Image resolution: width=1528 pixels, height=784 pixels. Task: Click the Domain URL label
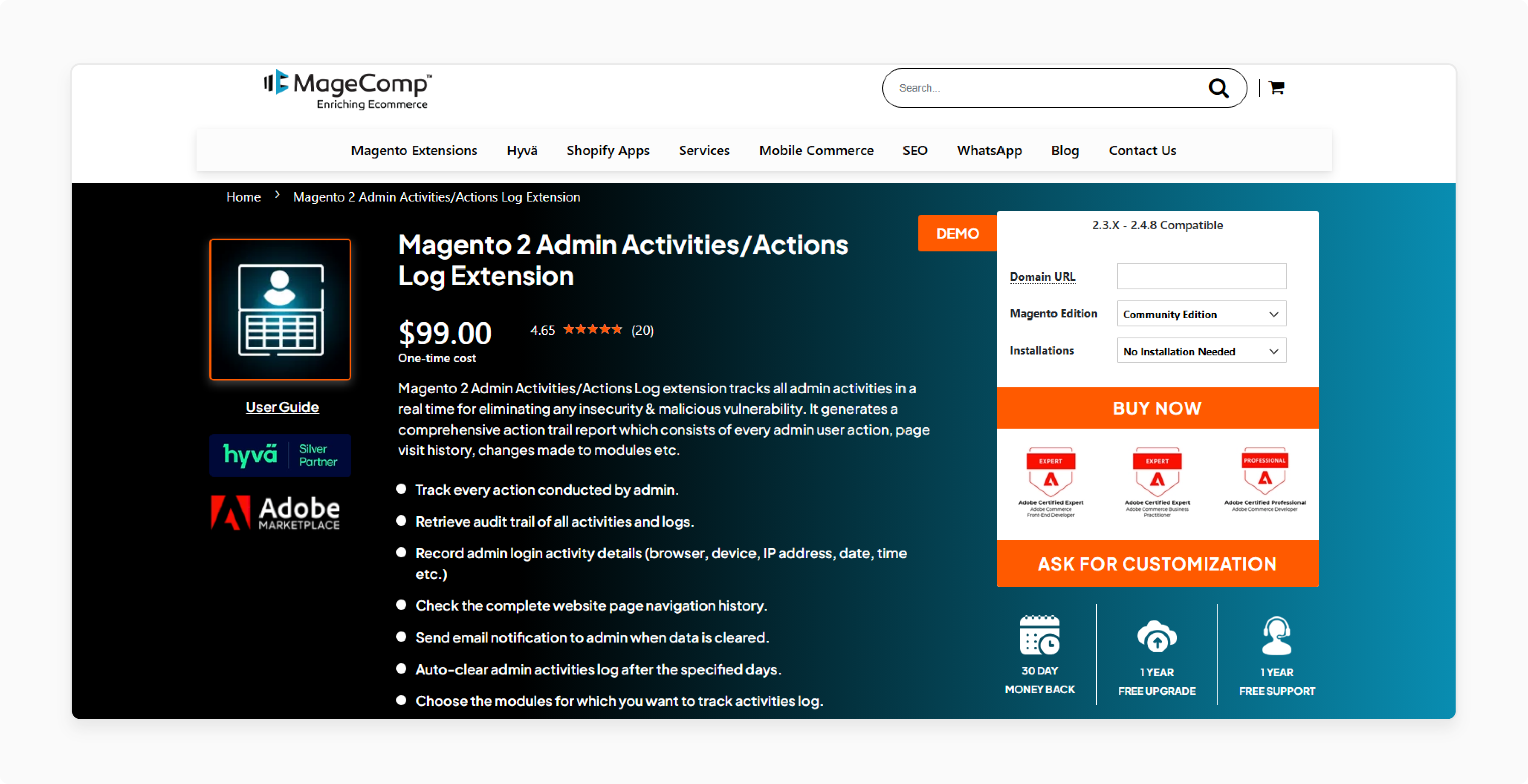[x=1042, y=277]
